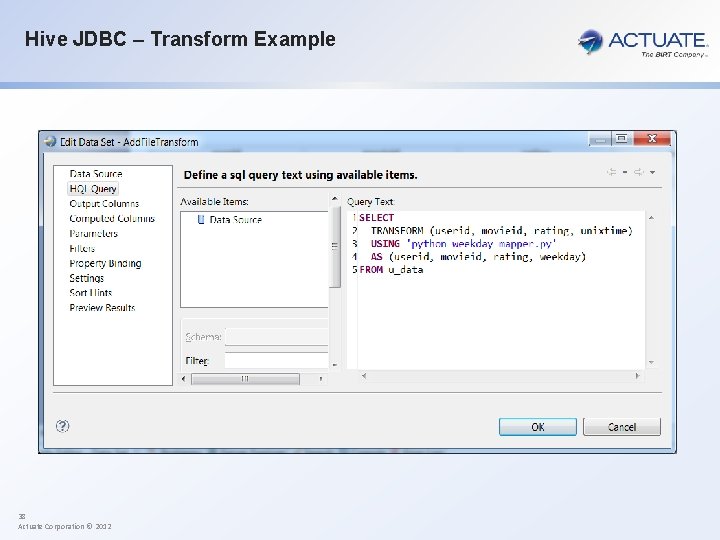Open the Property Binding page
Screen dimensions: 720x540
point(105,263)
